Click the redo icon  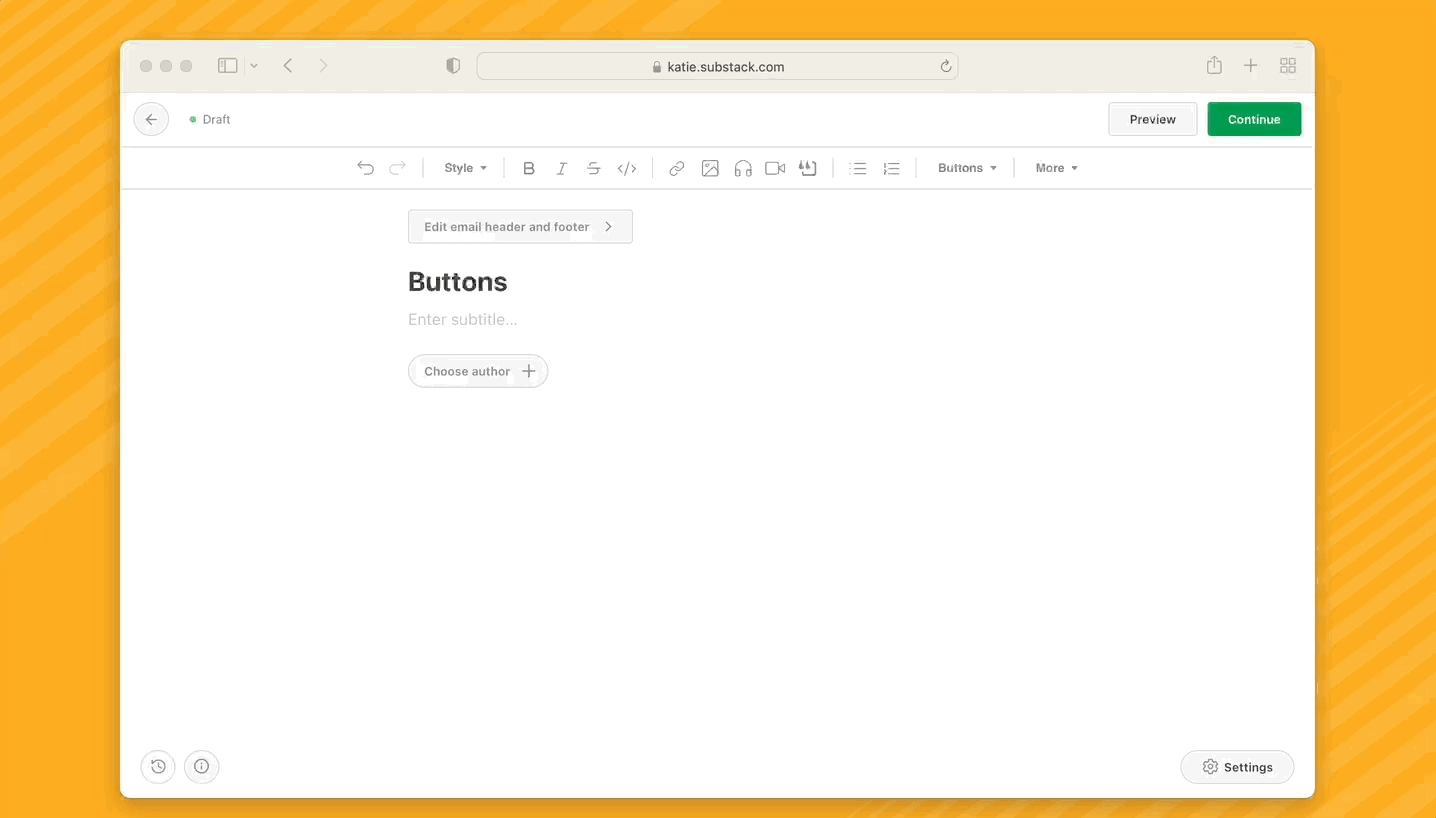397,168
